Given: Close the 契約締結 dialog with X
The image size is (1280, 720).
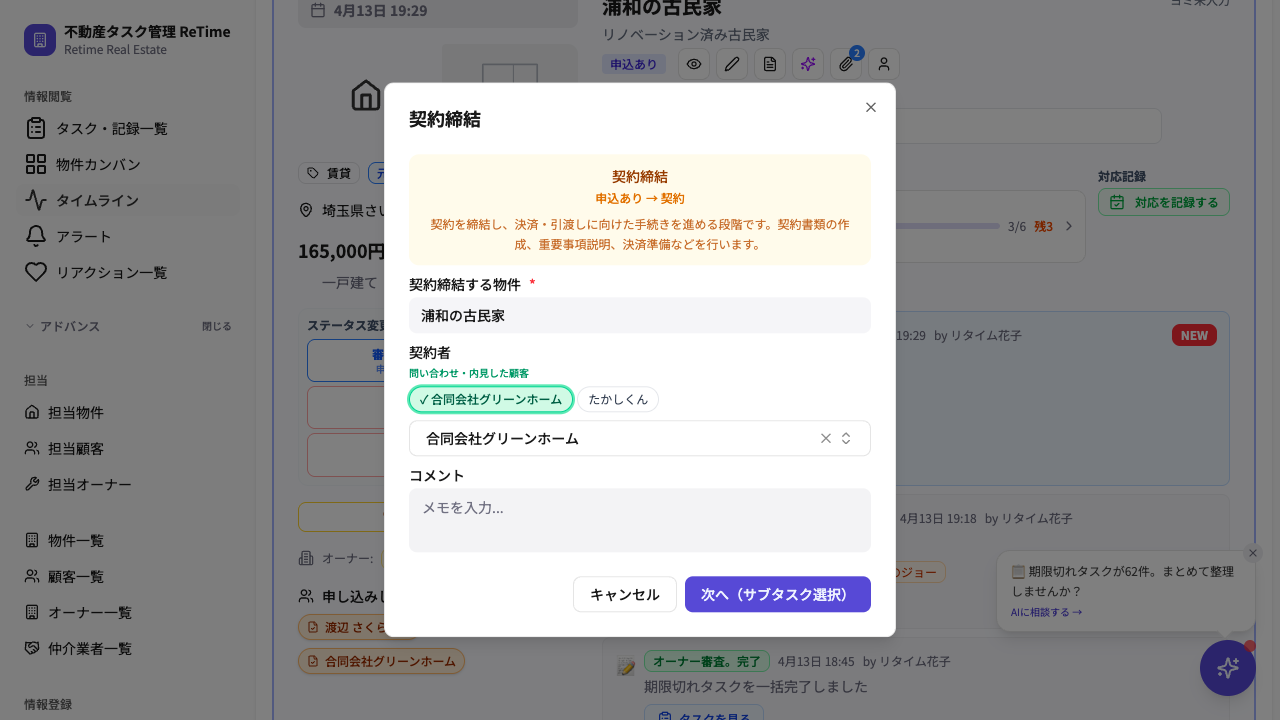Looking at the screenshot, I should click(x=871, y=107).
